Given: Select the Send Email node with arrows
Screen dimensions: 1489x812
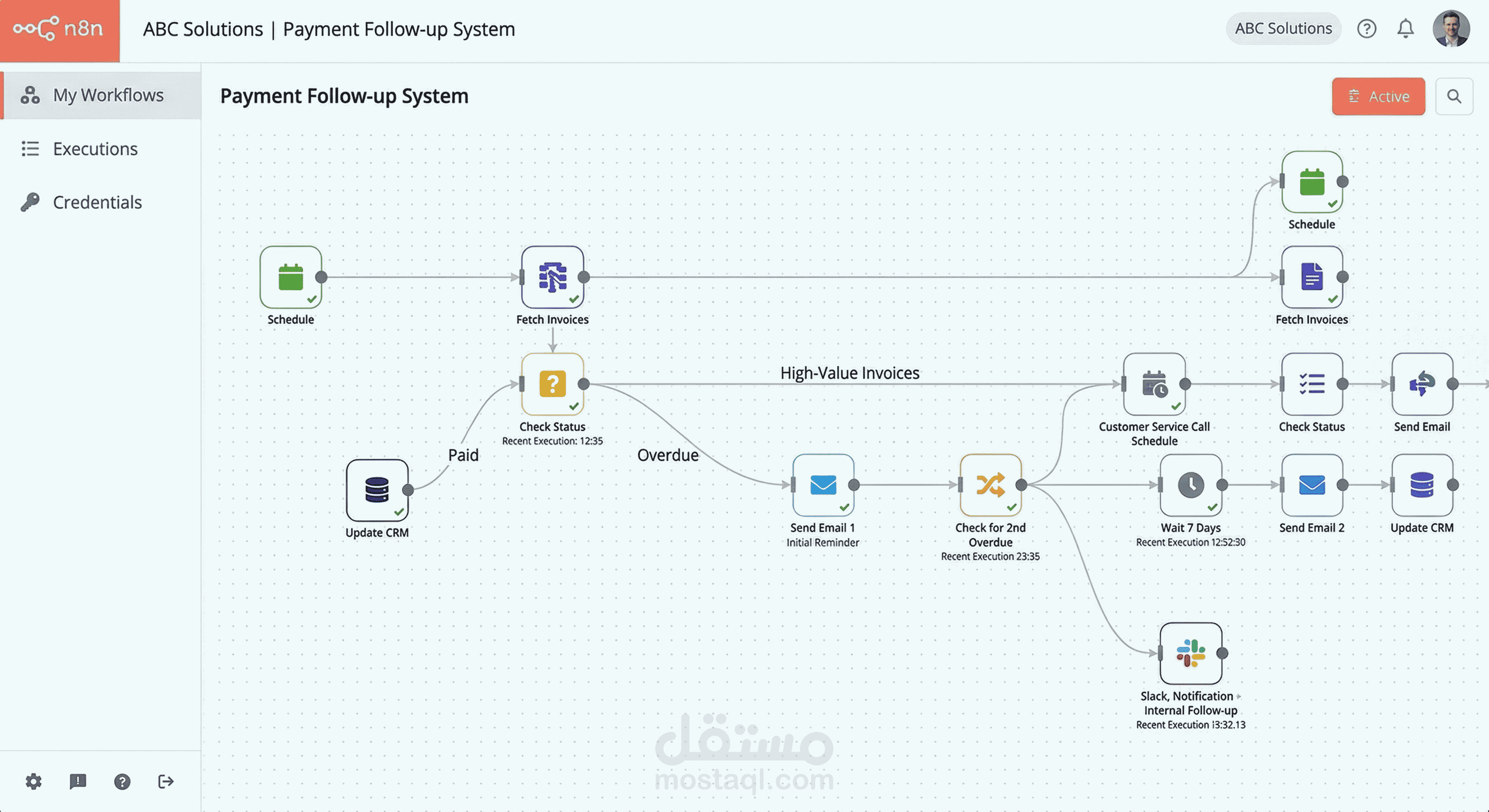Looking at the screenshot, I should pos(1422,384).
